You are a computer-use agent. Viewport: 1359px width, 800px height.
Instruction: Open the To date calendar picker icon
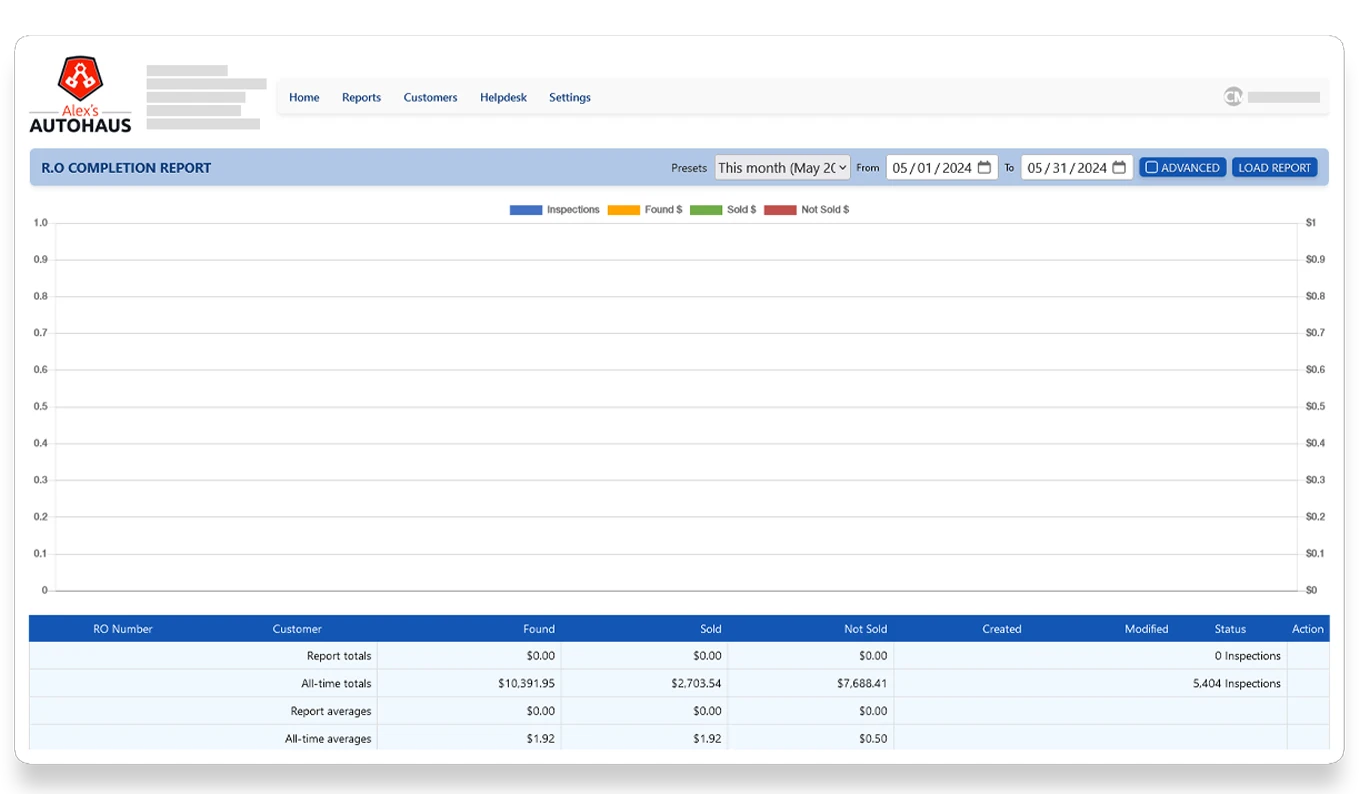(1119, 168)
